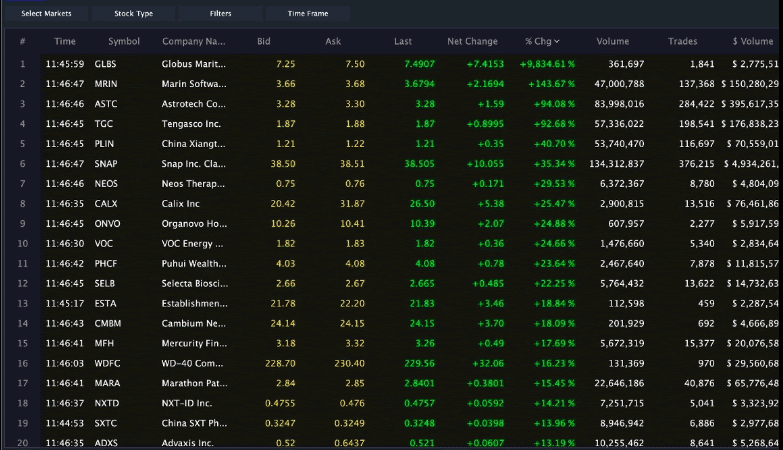Sort by the Volume column header
Screen dimensions: 783x450
613,41
